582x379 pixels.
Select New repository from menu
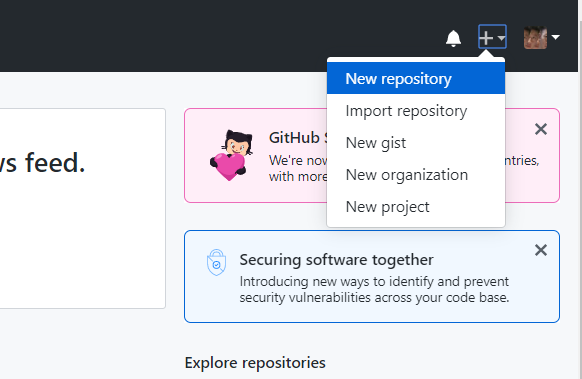click(x=416, y=78)
